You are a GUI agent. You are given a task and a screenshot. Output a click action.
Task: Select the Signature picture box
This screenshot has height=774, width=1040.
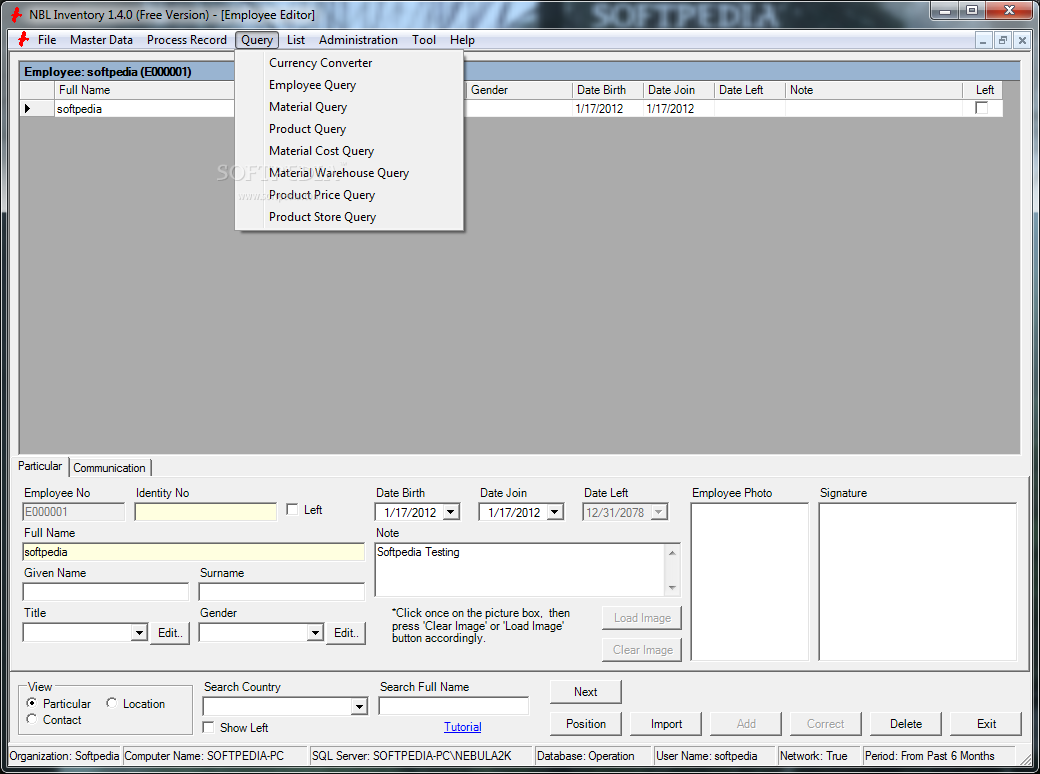pos(917,582)
